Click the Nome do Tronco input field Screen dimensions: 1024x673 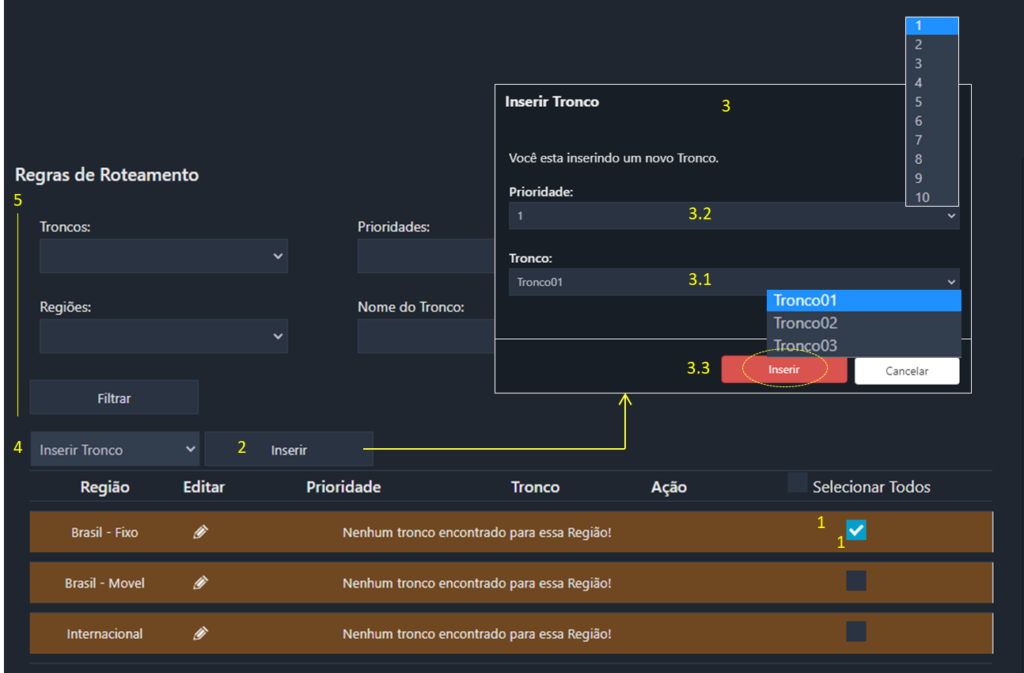(426, 336)
